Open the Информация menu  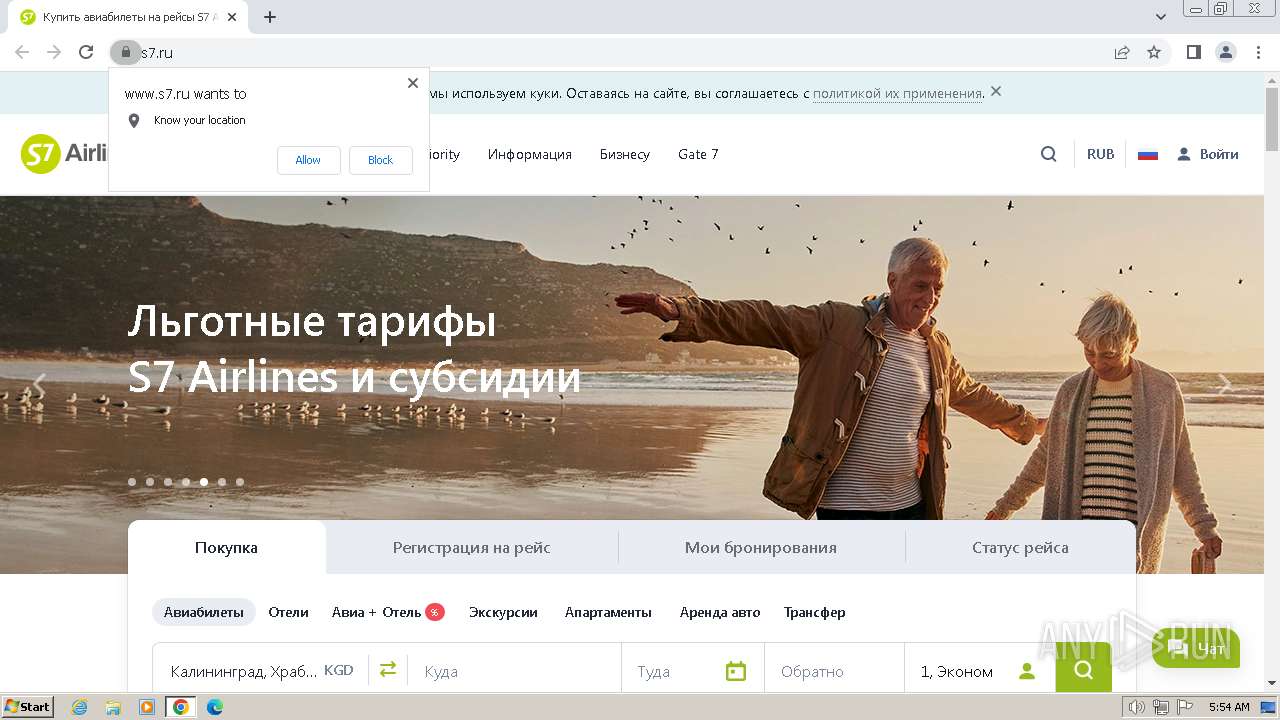[x=530, y=154]
